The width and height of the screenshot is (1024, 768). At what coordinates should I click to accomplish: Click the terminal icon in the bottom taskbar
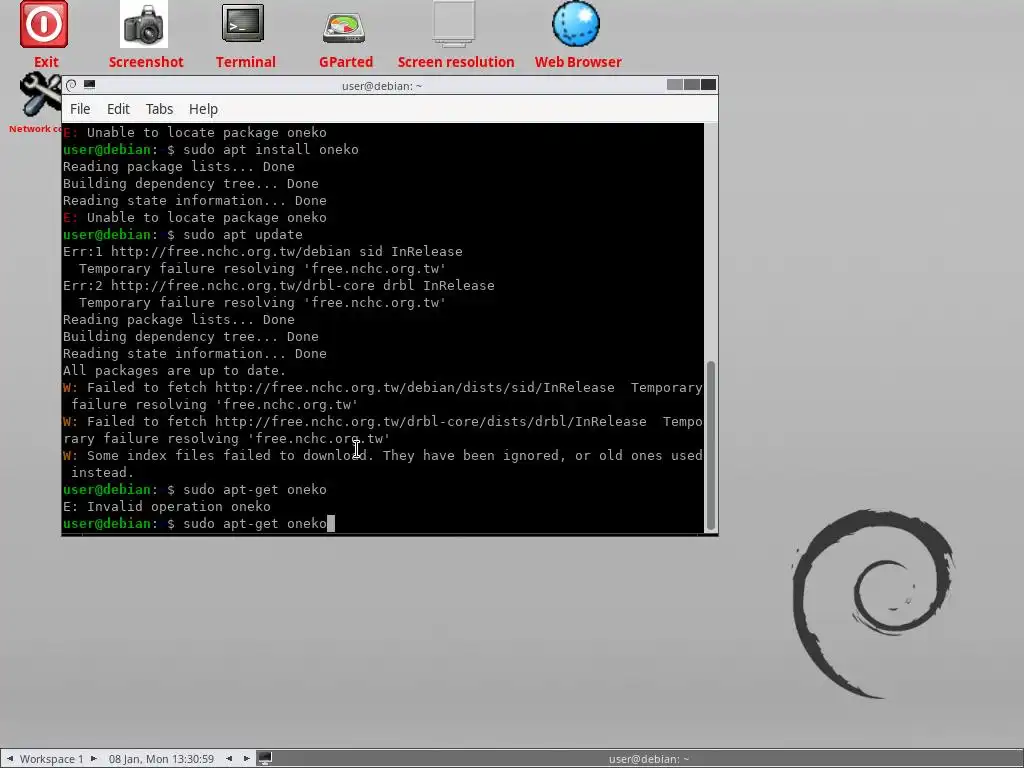pos(265,758)
